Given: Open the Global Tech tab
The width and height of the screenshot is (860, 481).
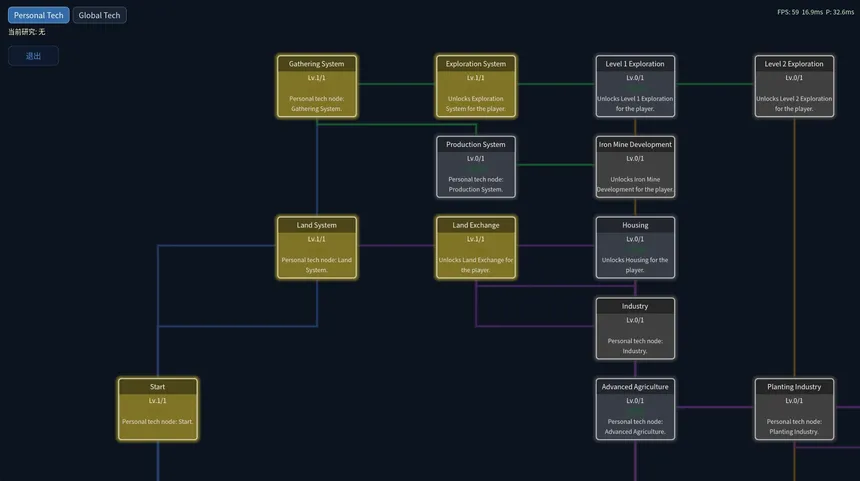Looking at the screenshot, I should coord(99,15).
